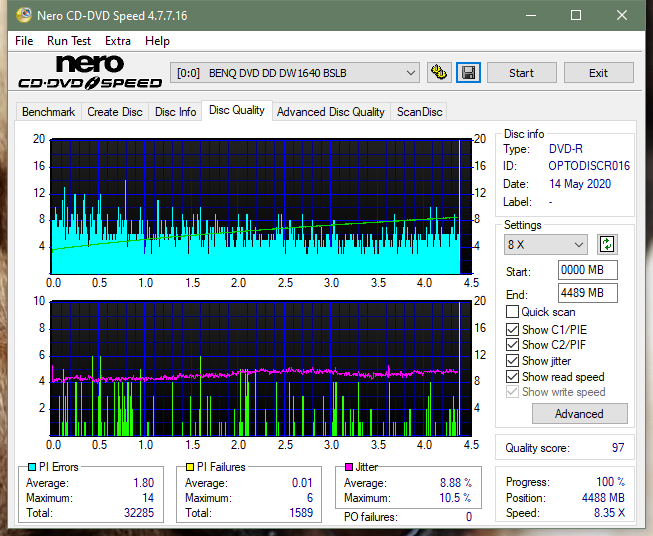Click the disc type DVD-R value
This screenshot has width=653, height=536.
566,149
